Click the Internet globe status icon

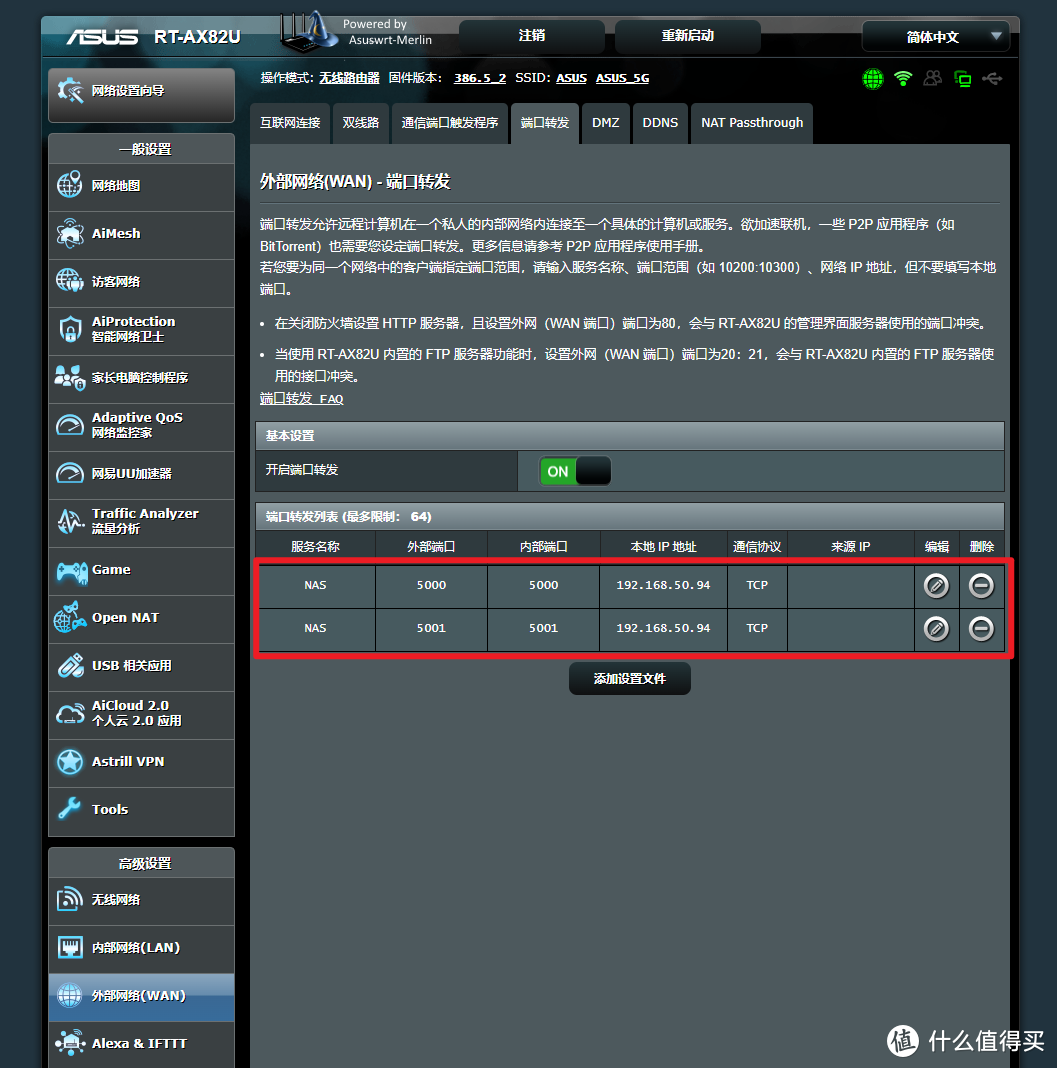(872, 78)
